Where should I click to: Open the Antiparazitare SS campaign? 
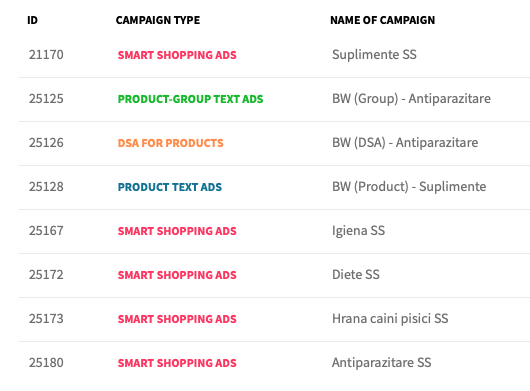382,363
